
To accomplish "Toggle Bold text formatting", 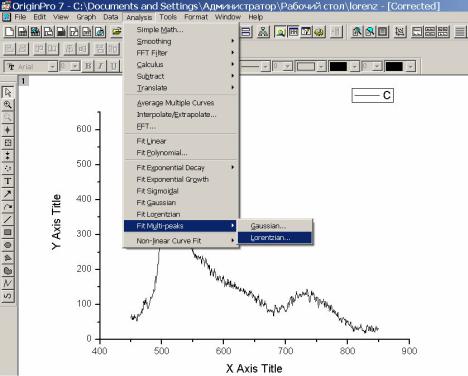I will coord(88,66).
